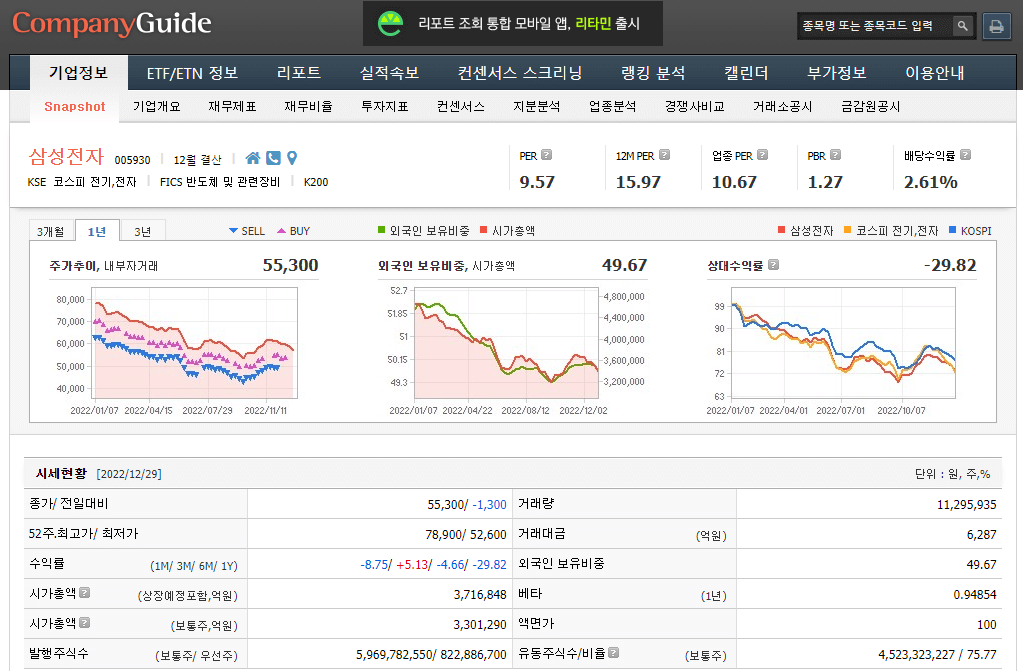Click the 52주 value 78,900/ 52,600

pyautogui.click(x=466, y=535)
